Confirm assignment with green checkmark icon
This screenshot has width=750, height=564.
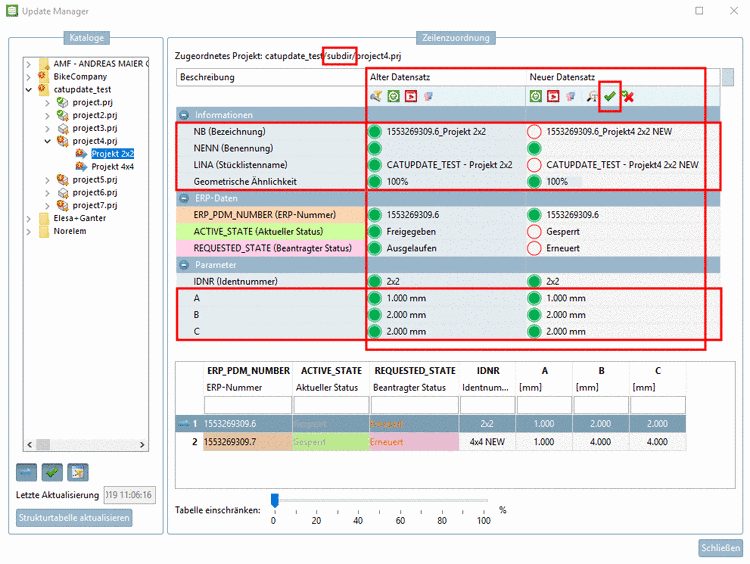click(609, 96)
